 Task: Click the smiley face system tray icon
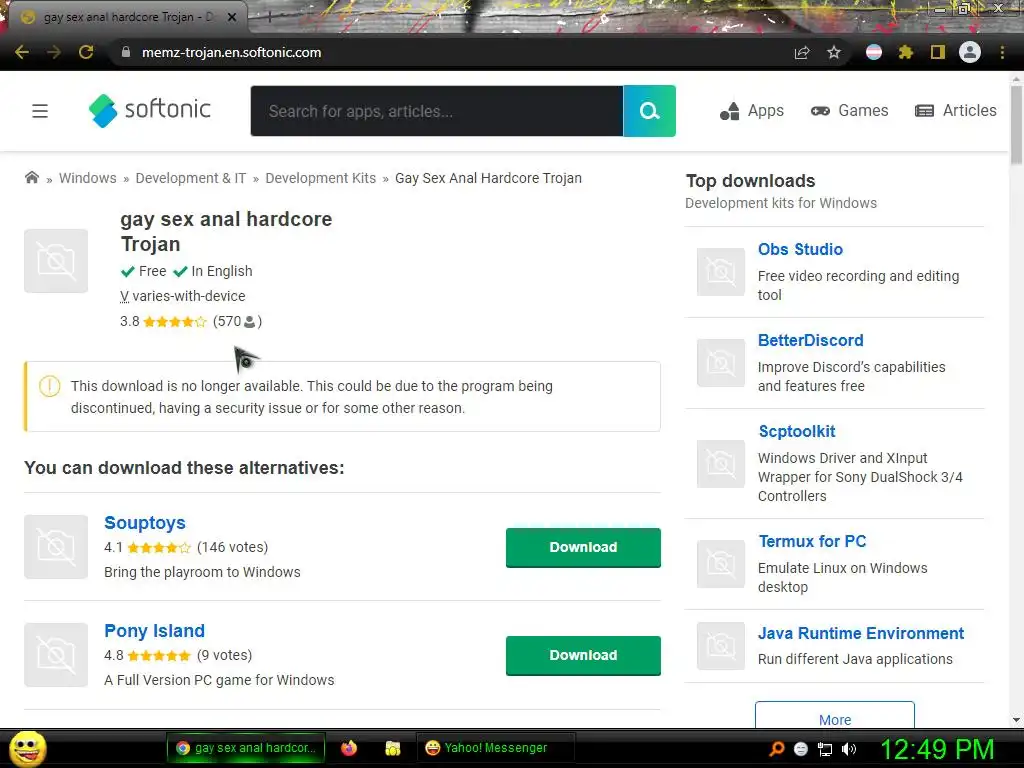point(801,749)
